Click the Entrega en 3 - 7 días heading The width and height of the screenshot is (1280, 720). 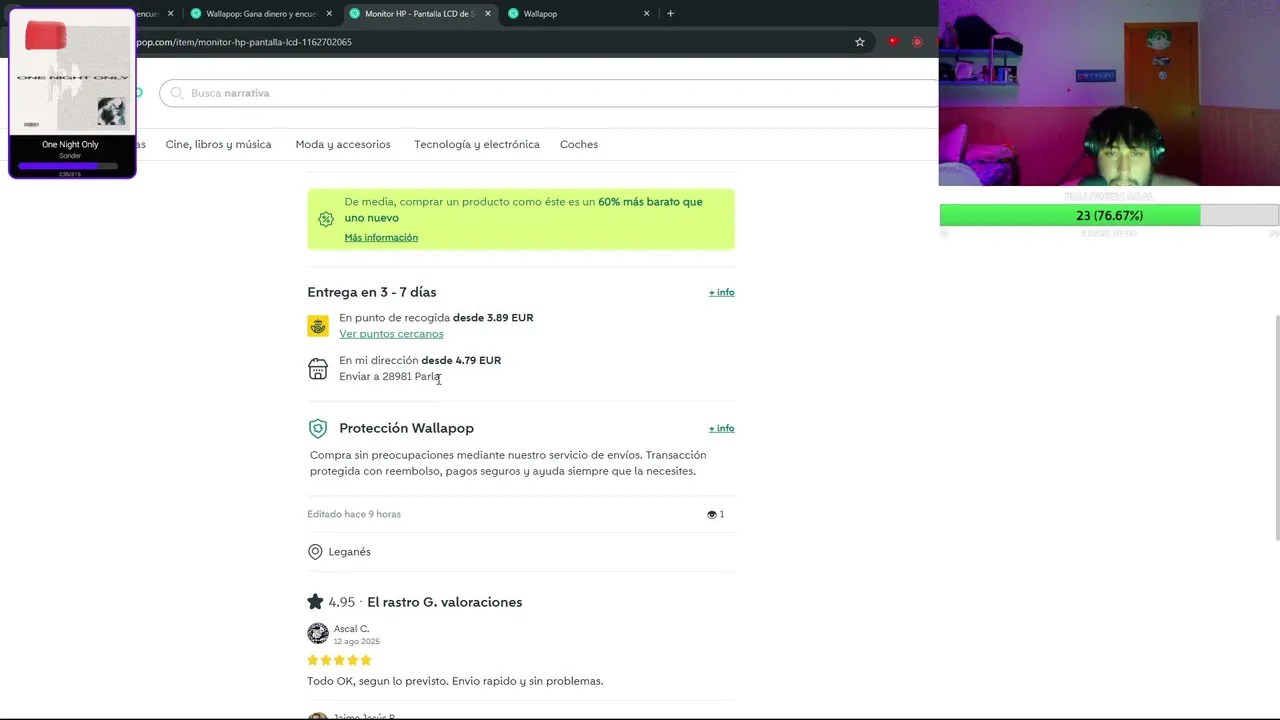(x=372, y=292)
